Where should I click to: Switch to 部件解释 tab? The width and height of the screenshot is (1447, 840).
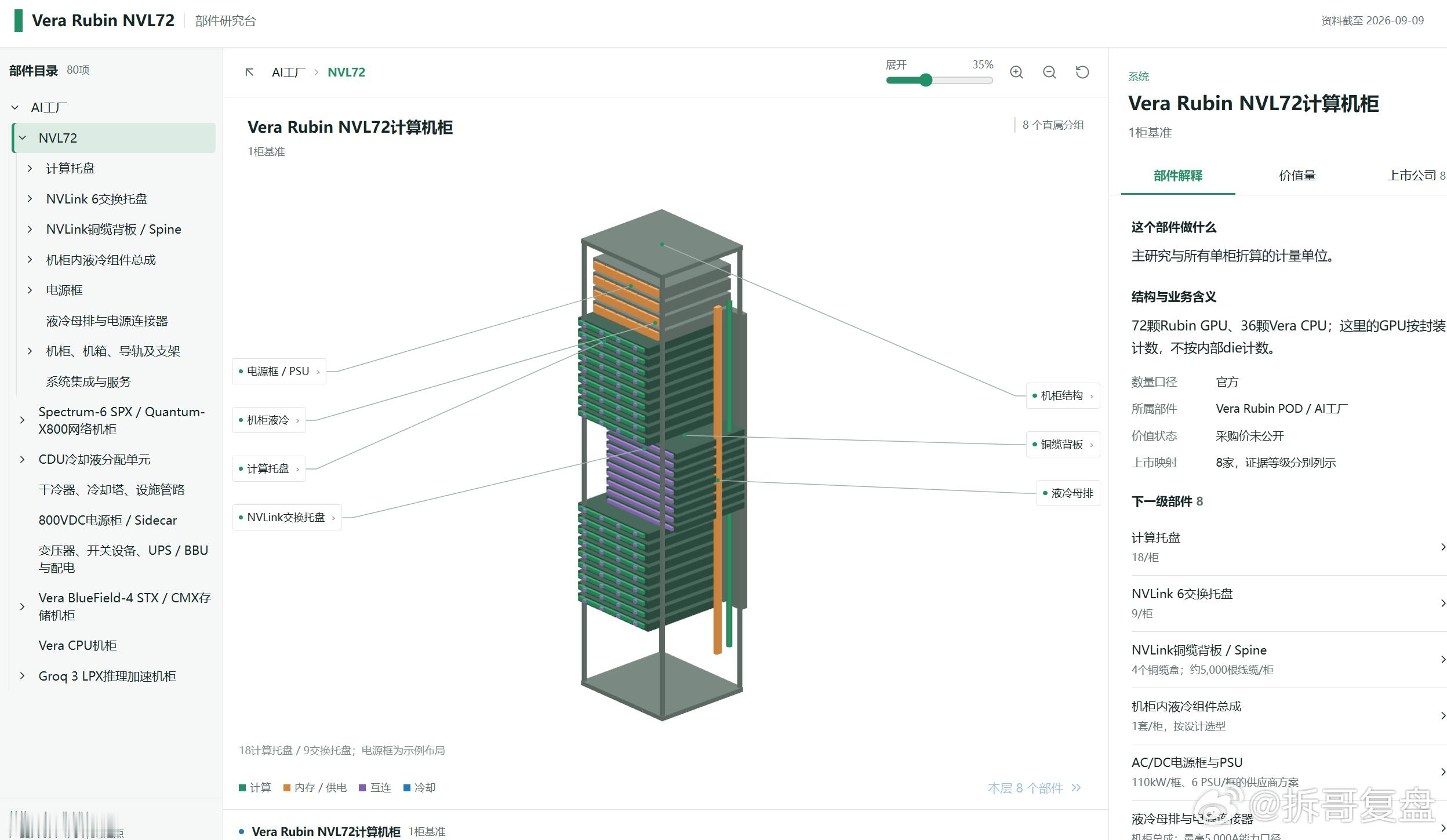pos(1178,176)
